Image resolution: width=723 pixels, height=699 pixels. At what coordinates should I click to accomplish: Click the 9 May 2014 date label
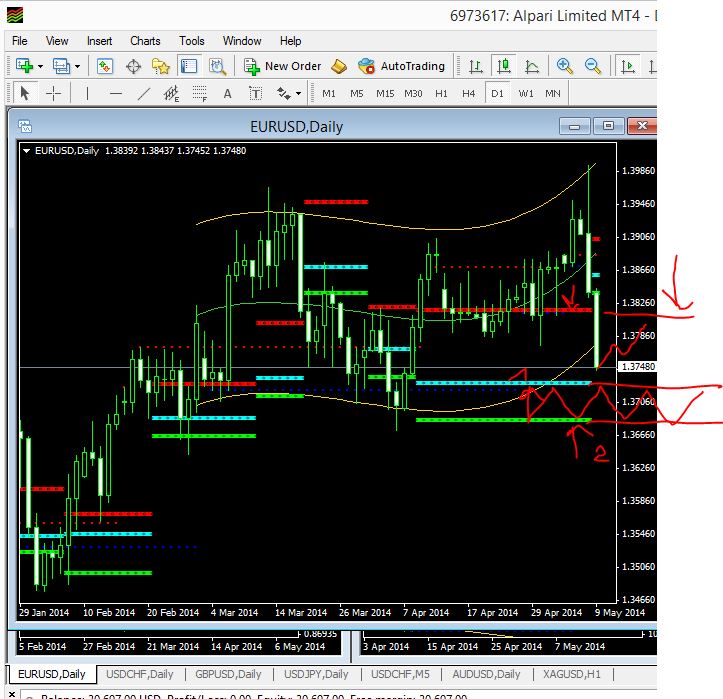620,612
